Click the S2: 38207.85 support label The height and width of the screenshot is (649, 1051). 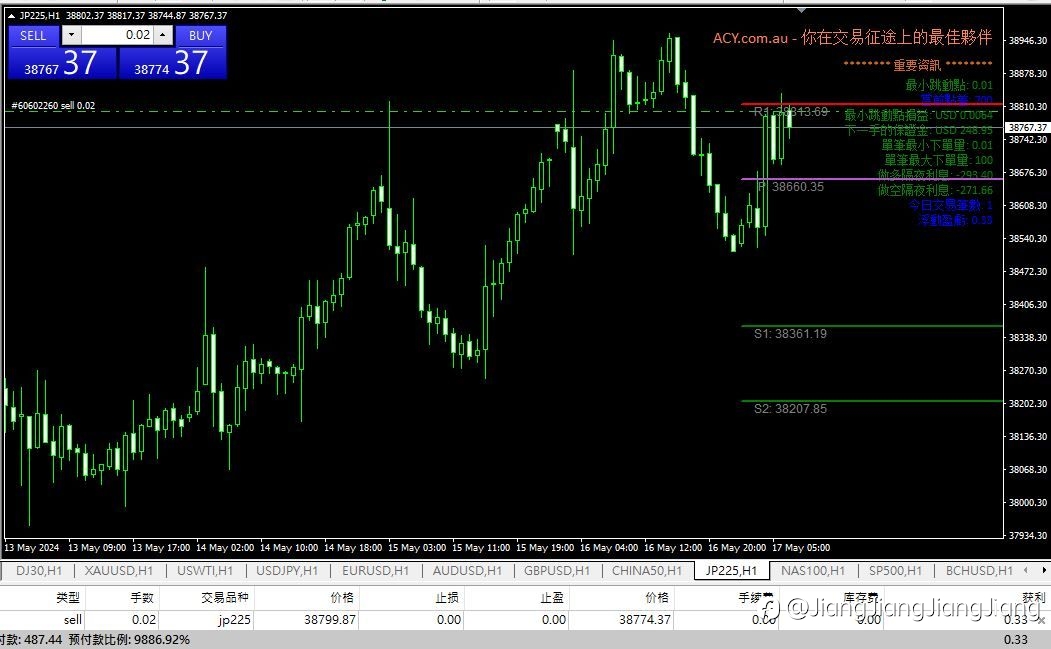point(790,408)
